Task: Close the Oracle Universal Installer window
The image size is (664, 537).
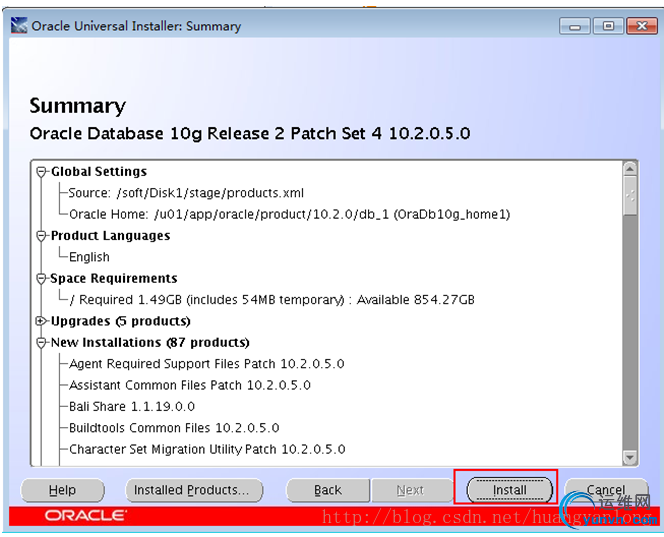Action: (x=642, y=26)
